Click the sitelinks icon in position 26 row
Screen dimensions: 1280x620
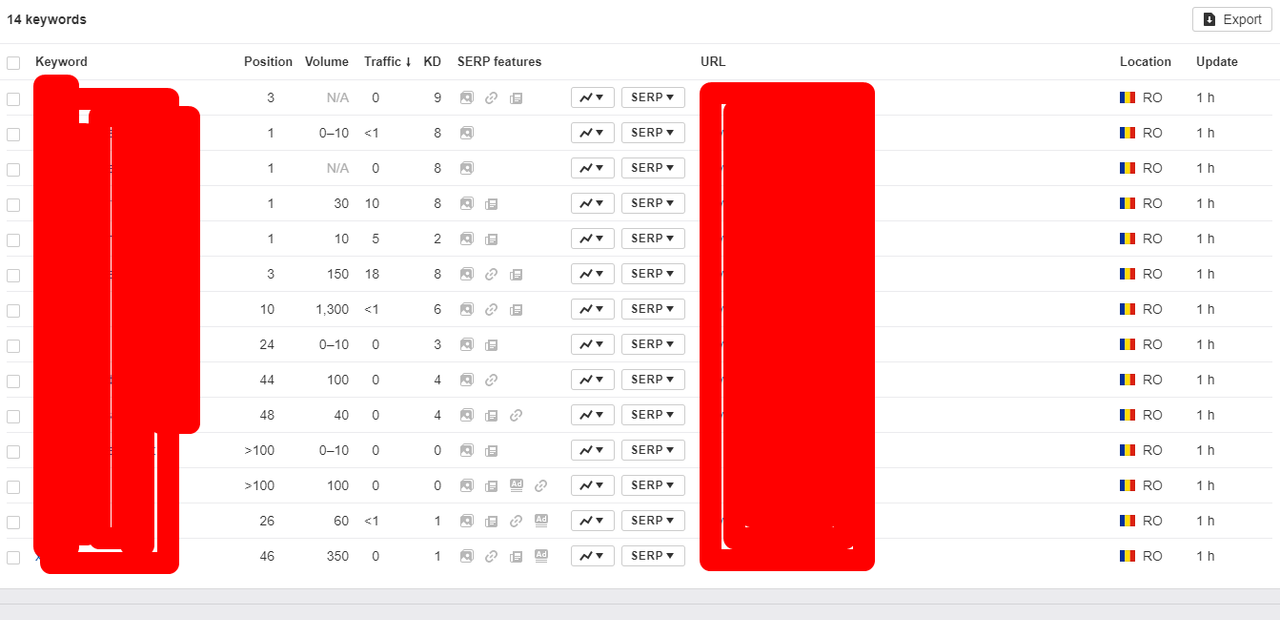[516, 521]
